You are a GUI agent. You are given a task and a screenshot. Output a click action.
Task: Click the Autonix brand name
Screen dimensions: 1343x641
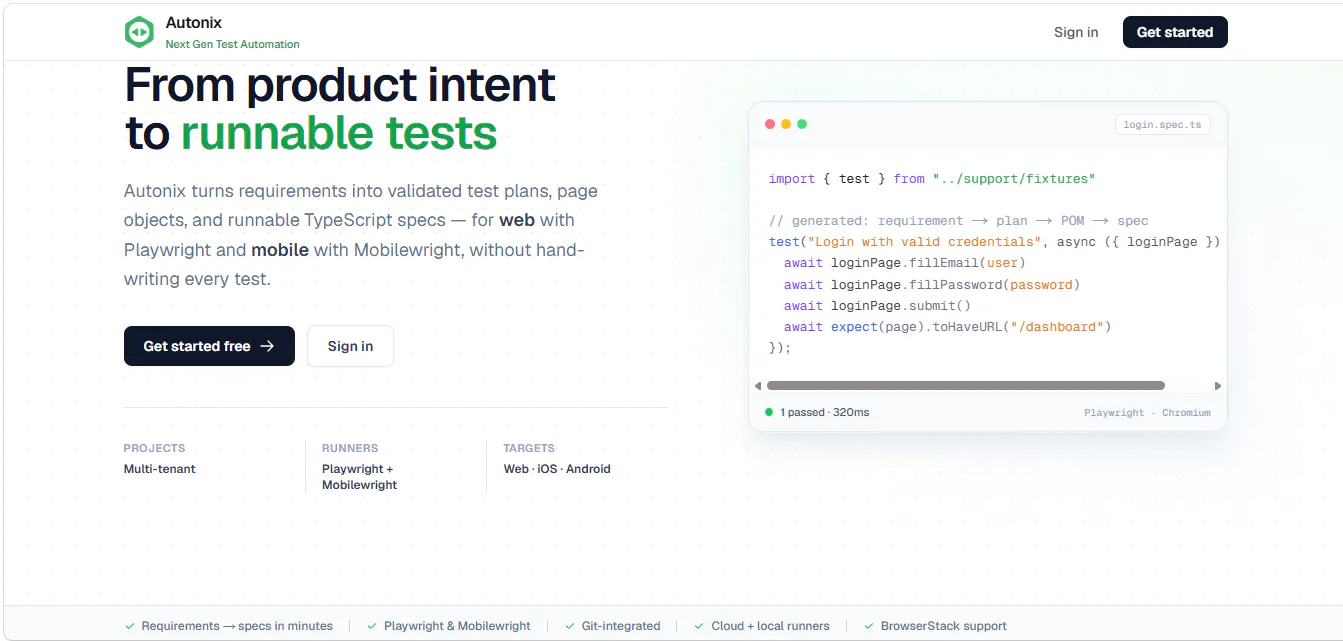pos(194,23)
